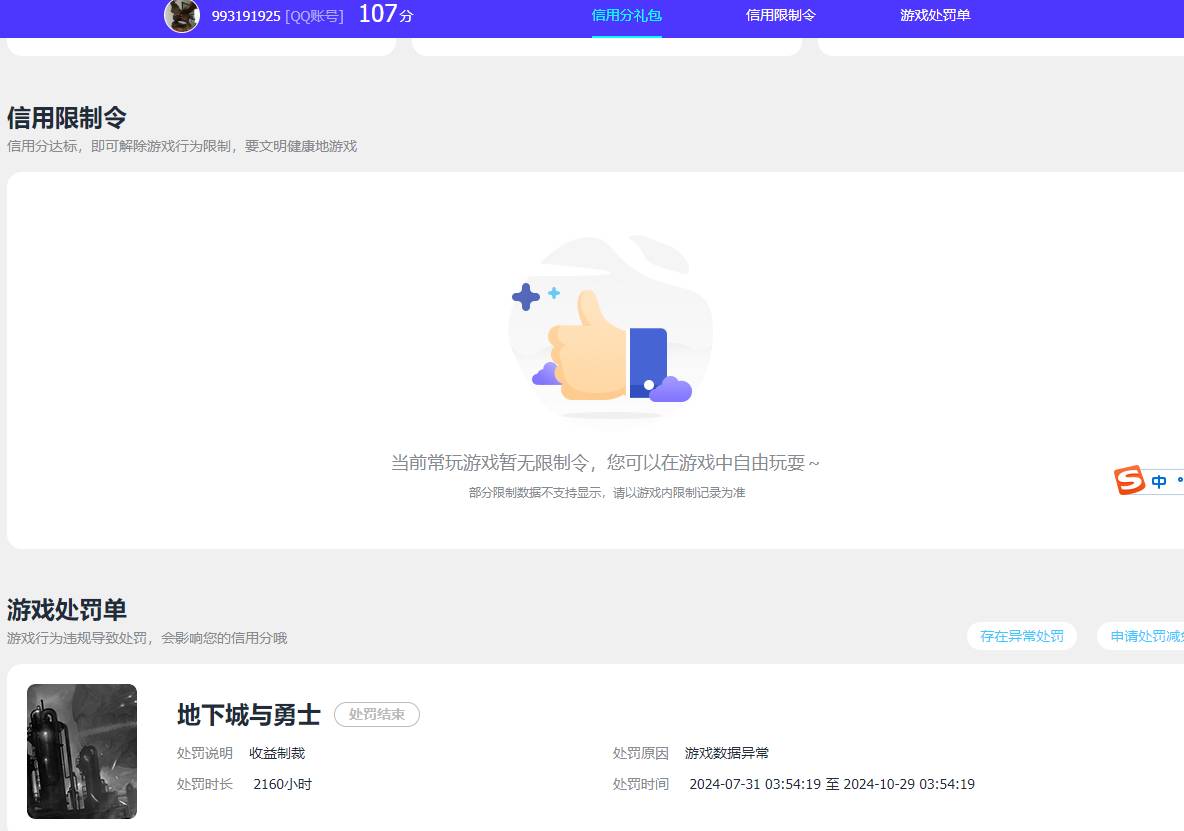The height and width of the screenshot is (831, 1184).
Task: Switch to the 信用限制令 tab
Action: click(x=779, y=15)
